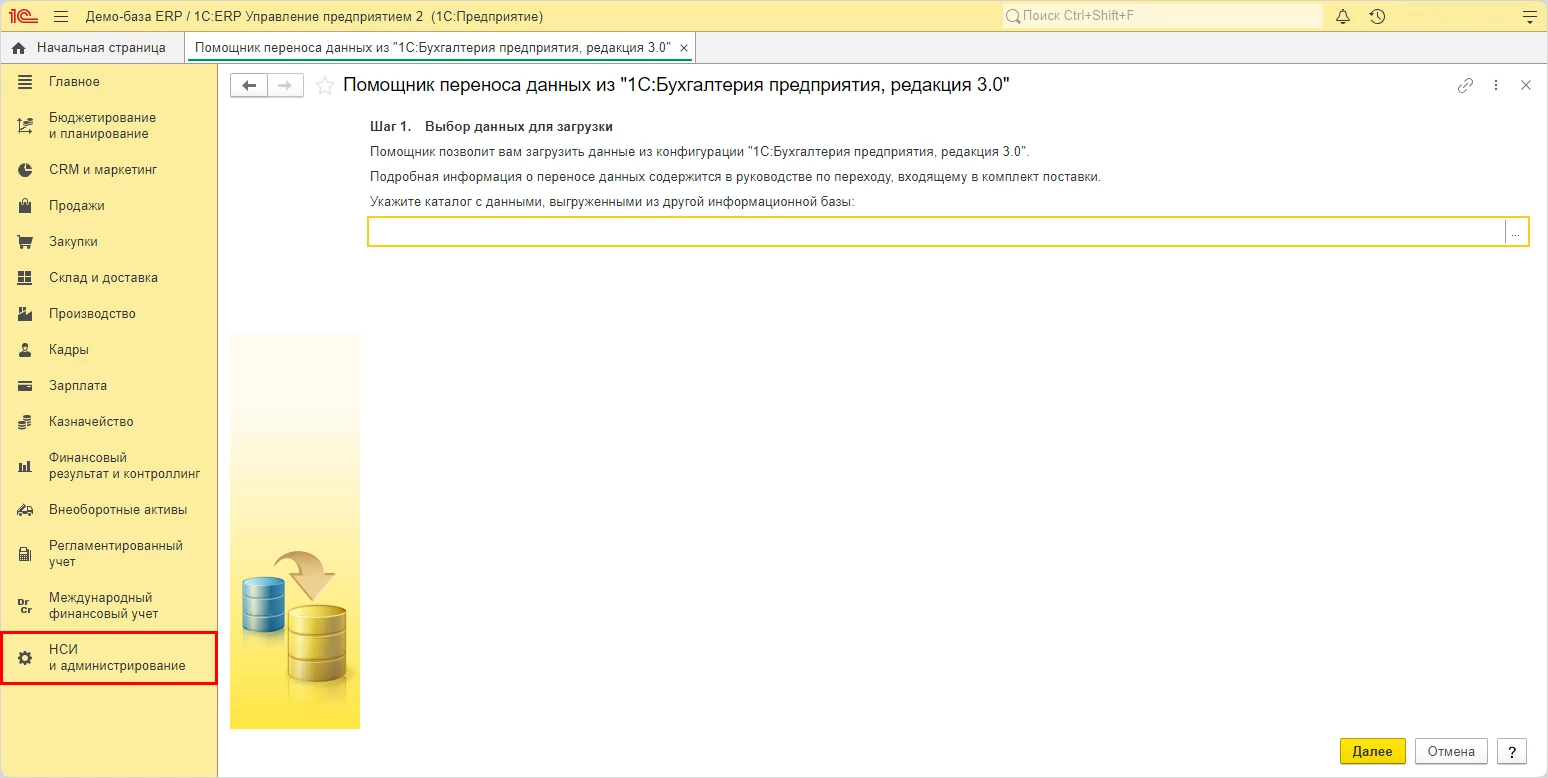
Task: Open the Склад и доставка section
Action: click(x=108, y=278)
